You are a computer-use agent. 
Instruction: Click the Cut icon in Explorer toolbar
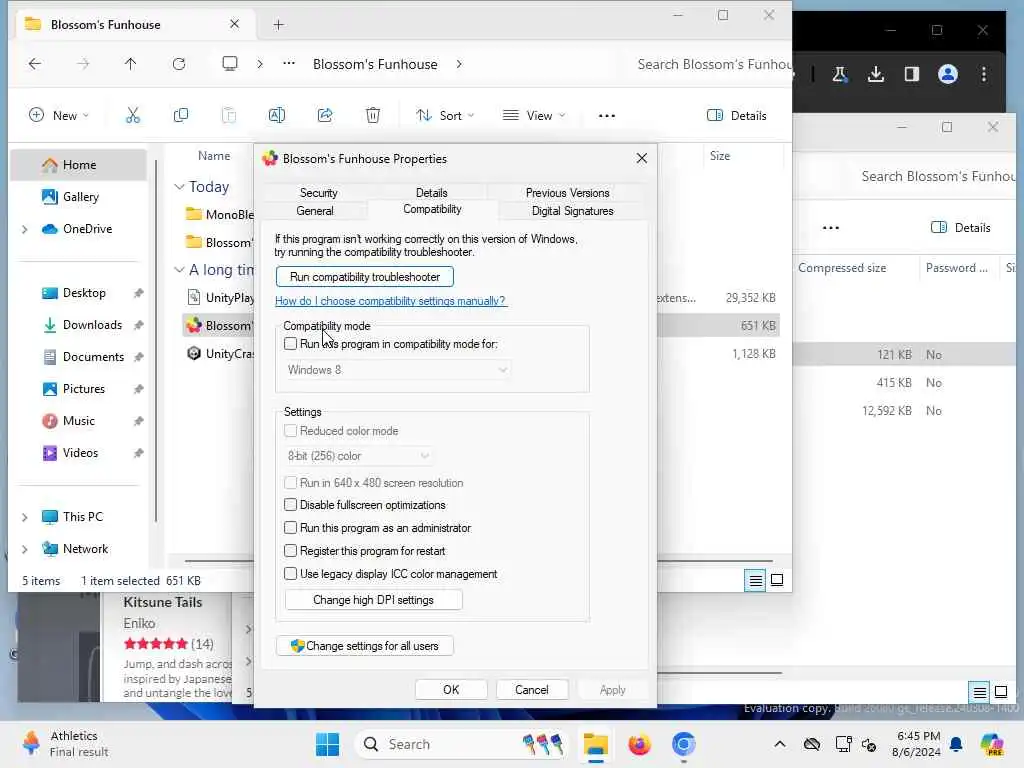pos(133,116)
